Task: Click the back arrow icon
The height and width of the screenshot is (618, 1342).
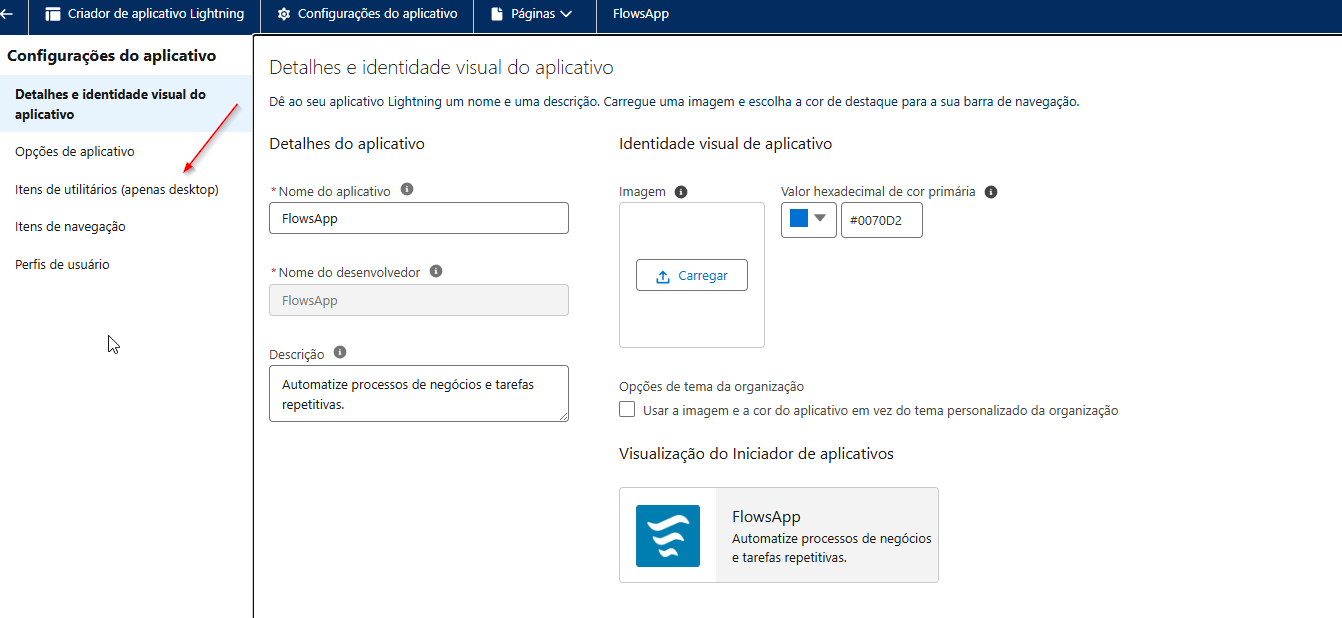Action: pyautogui.click(x=7, y=14)
